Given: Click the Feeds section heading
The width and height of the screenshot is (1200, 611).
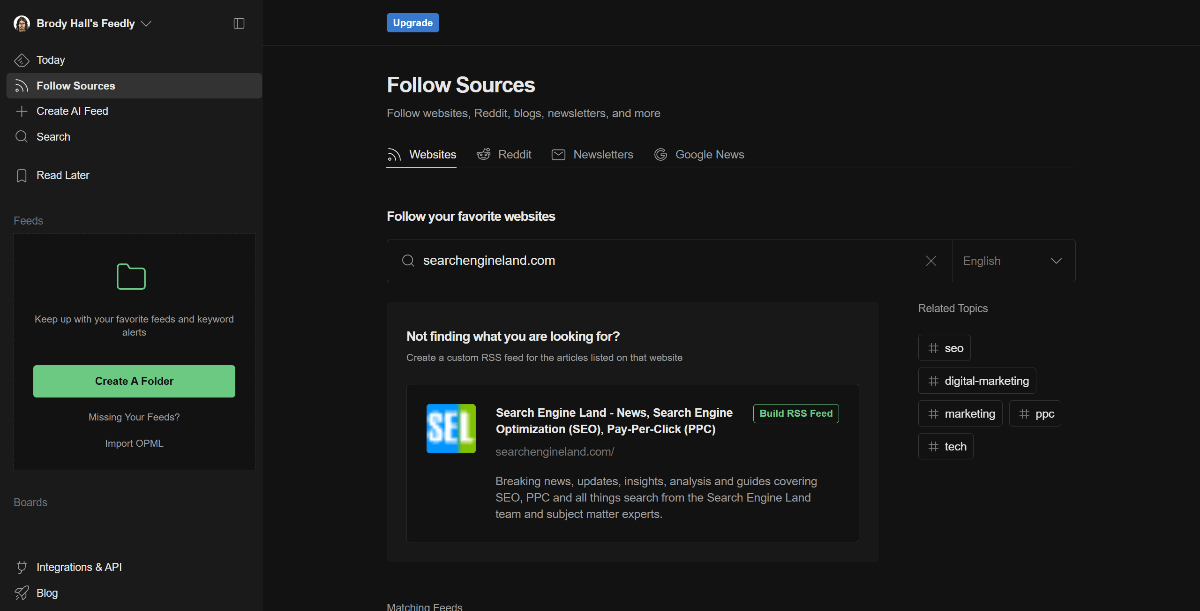Looking at the screenshot, I should pyautogui.click(x=28, y=221).
